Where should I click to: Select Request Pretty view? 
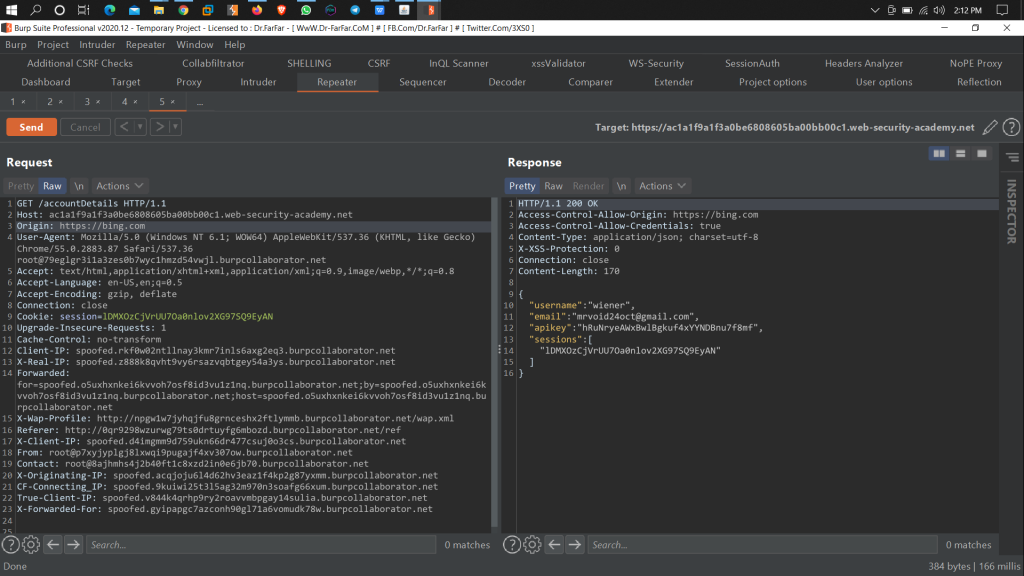point(21,186)
